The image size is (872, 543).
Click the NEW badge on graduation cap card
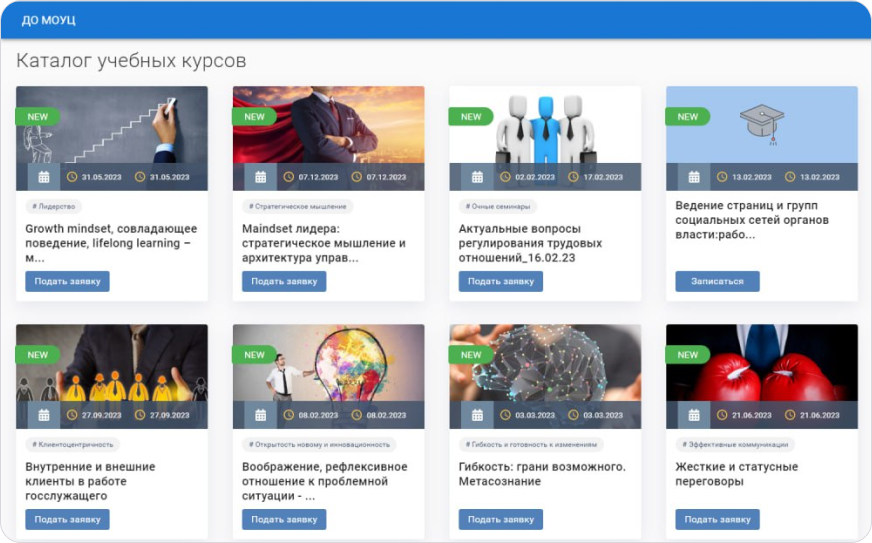coord(688,117)
